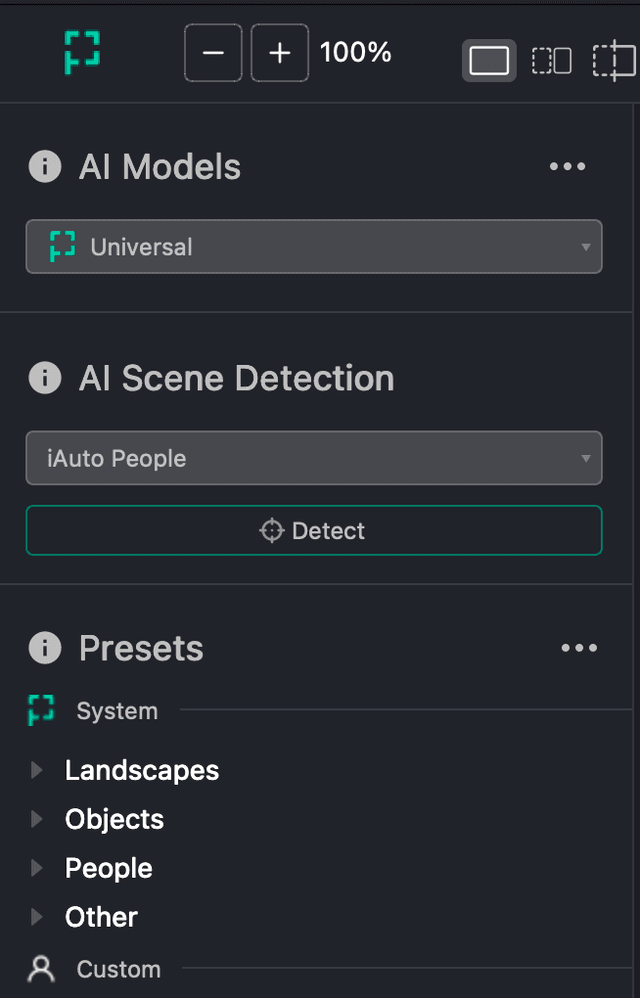Click the 100% zoom level display
Screen dimensions: 640x998
pyautogui.click(x=355, y=53)
